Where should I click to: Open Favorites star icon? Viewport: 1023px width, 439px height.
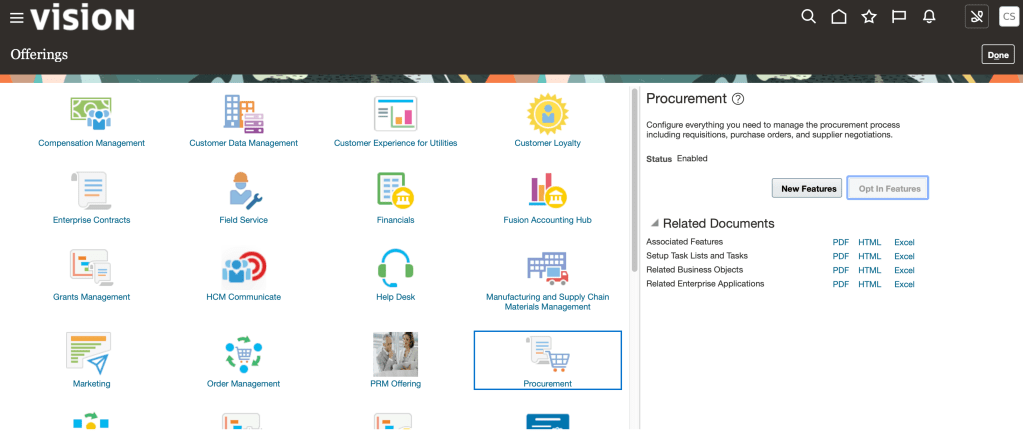tap(869, 17)
